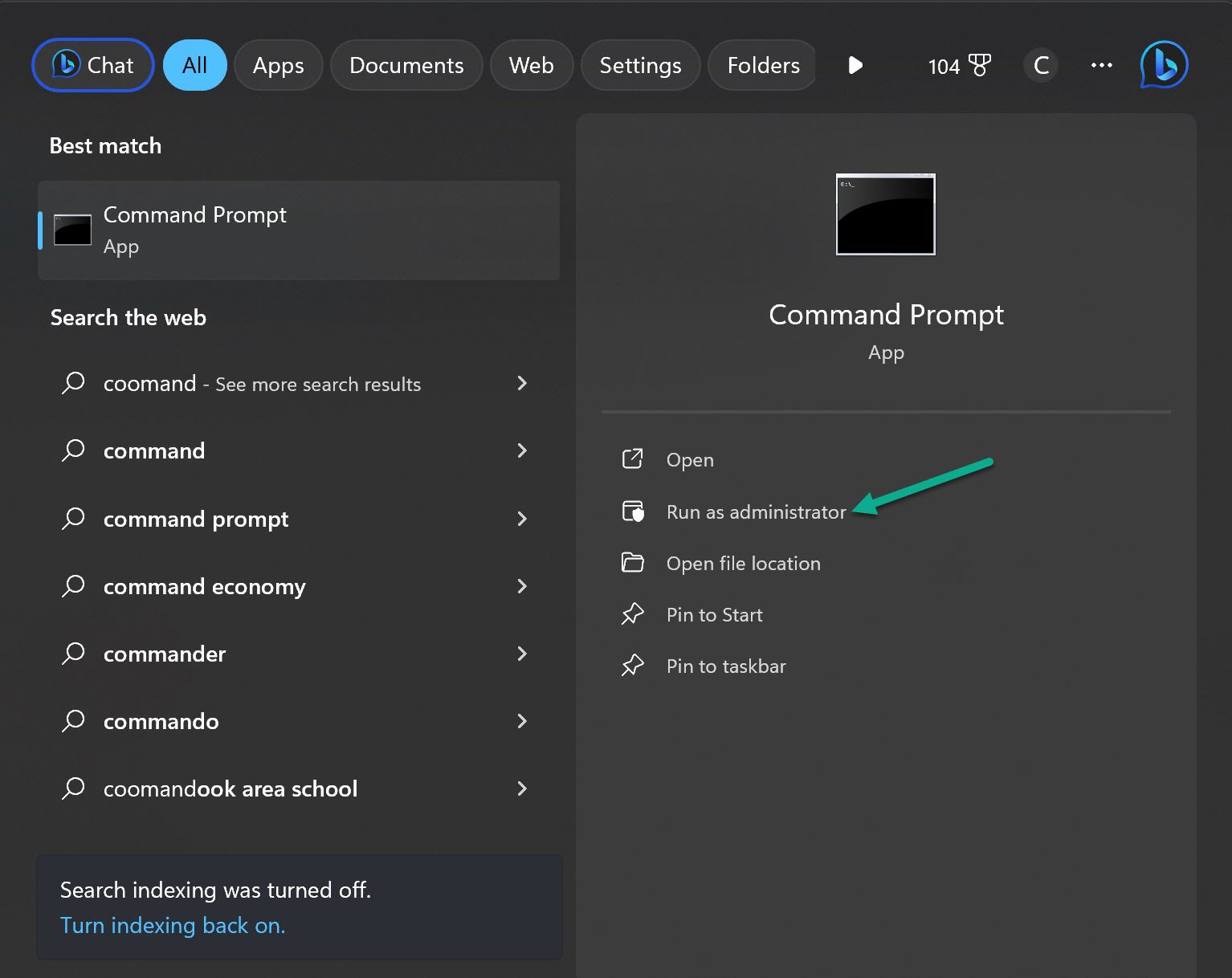Click the search icon beside 'commando'
This screenshot has height=978, width=1232.
73,721
